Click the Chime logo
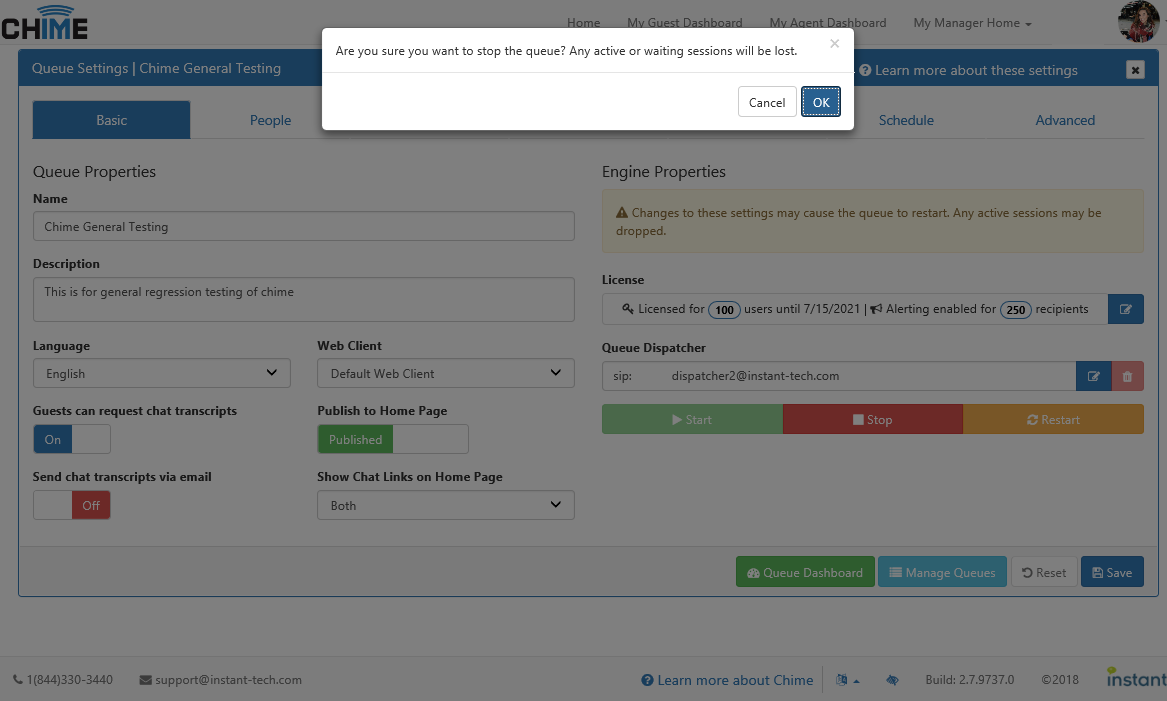 (45, 22)
